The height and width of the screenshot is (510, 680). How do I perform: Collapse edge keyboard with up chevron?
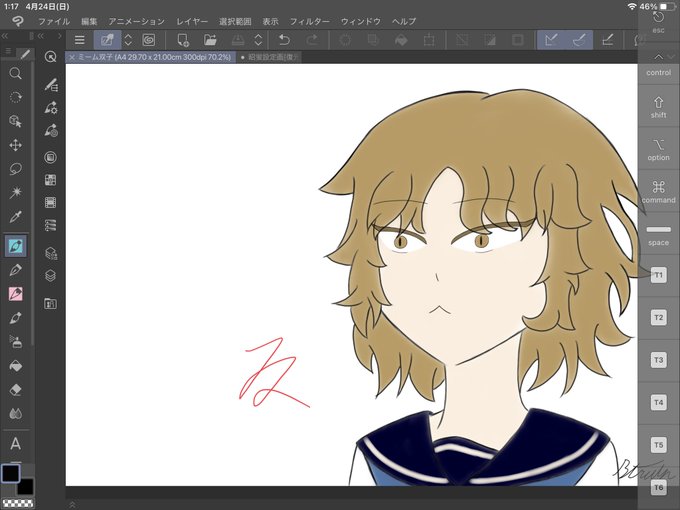(x=658, y=57)
